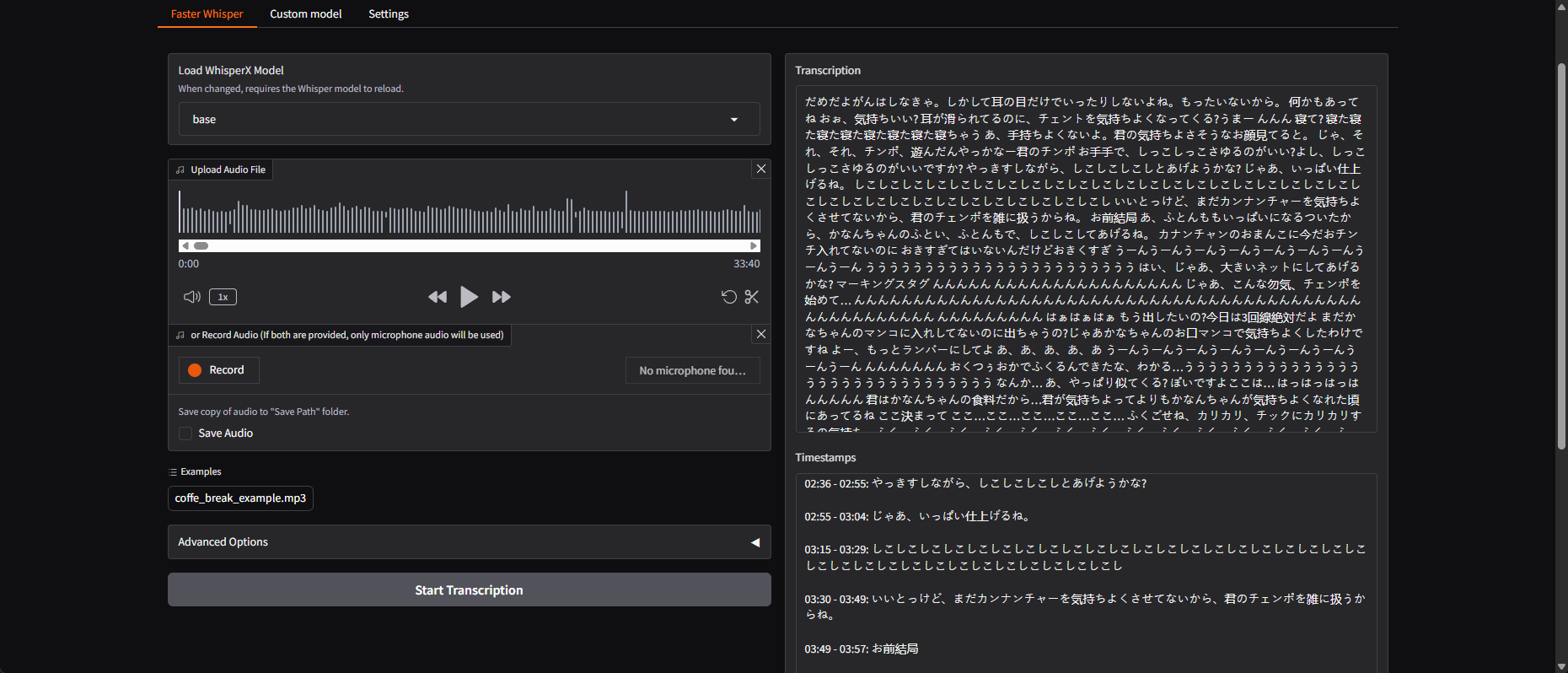Click the dropdown arrow in model selector
The width and height of the screenshot is (1568, 673).
click(733, 120)
